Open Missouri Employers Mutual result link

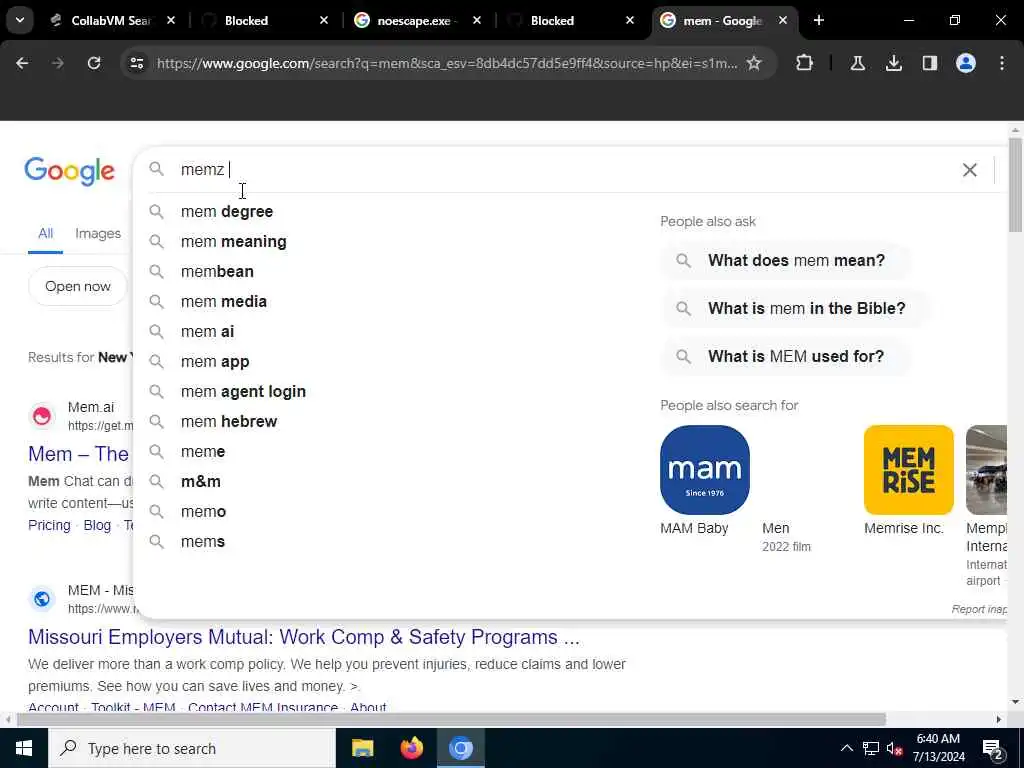(304, 637)
